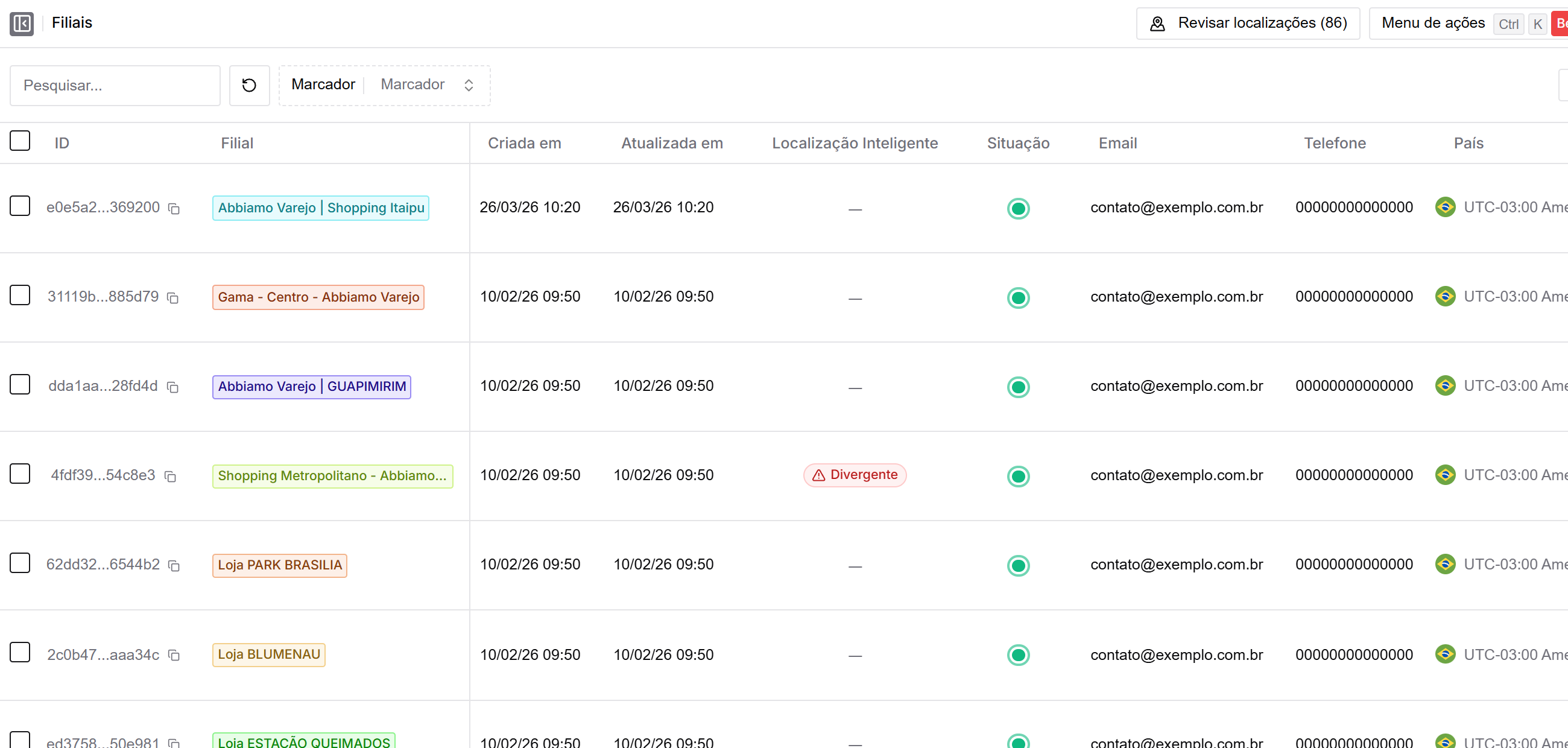1568x748 pixels.
Task: Copy ID 2c0b47...aaa34c
Action: tap(174, 655)
